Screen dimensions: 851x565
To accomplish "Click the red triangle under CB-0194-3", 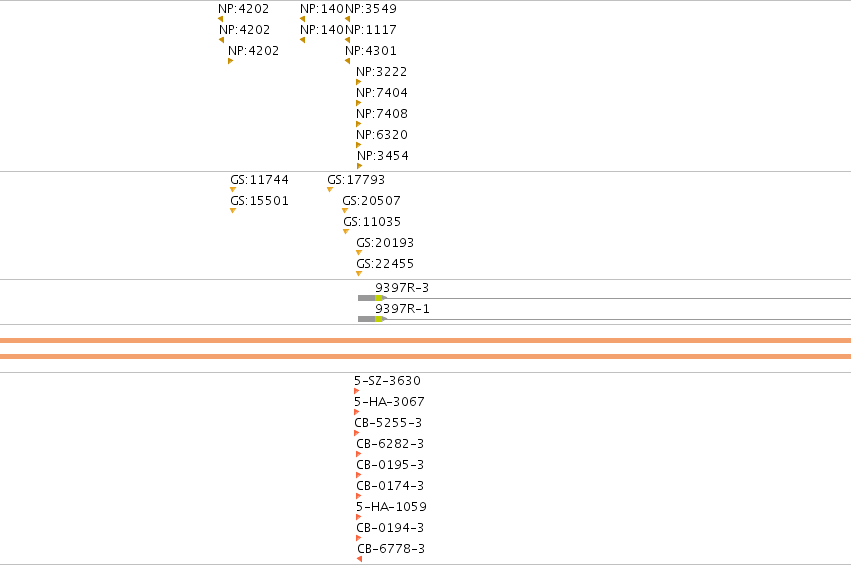I will (x=358, y=538).
